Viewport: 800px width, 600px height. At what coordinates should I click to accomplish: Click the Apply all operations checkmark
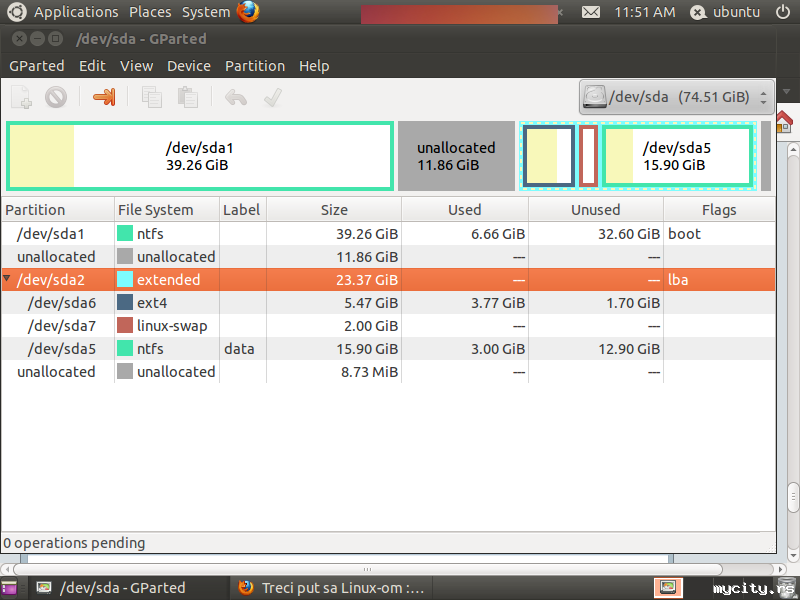(272, 97)
